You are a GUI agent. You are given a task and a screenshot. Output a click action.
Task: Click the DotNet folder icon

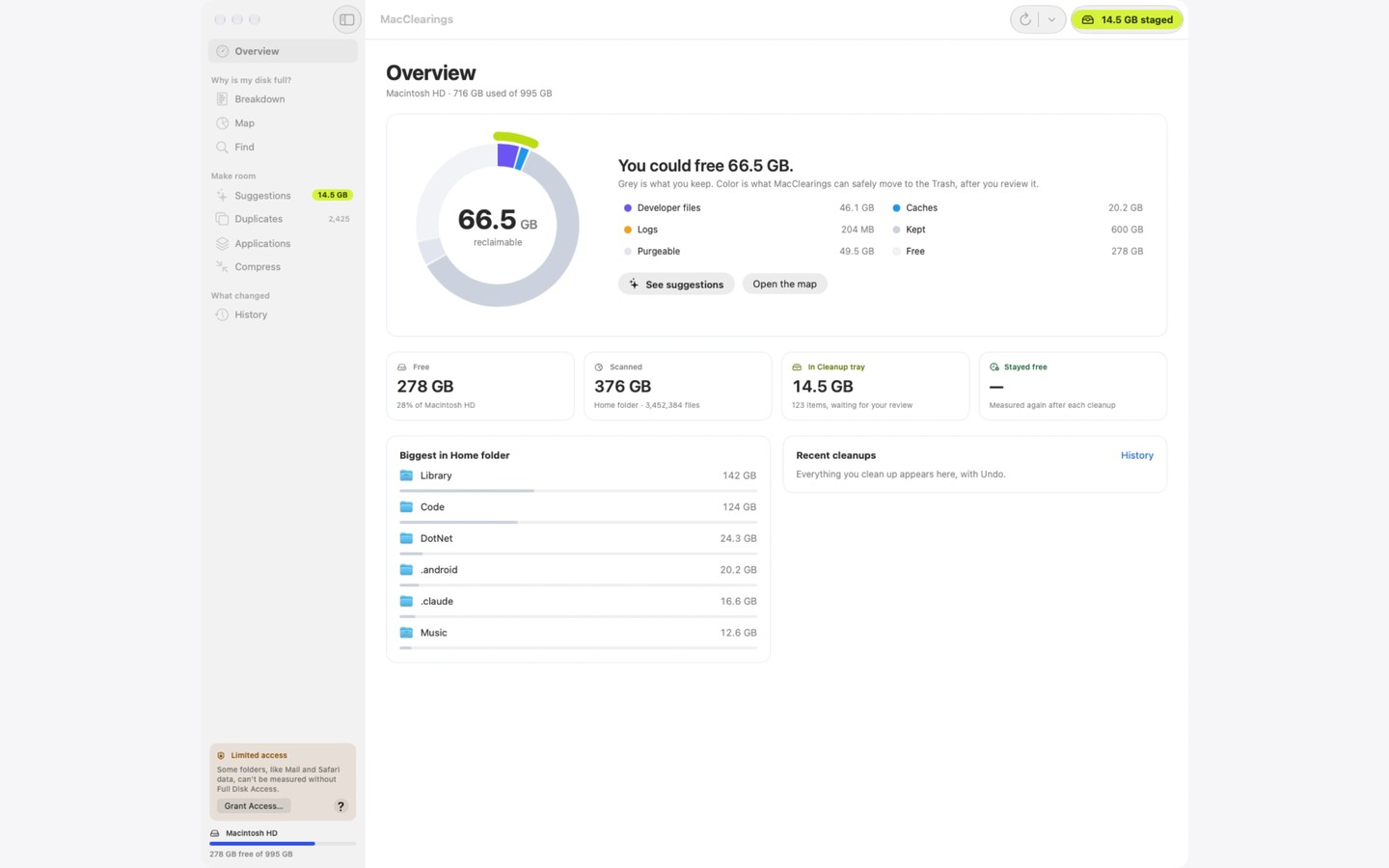406,538
